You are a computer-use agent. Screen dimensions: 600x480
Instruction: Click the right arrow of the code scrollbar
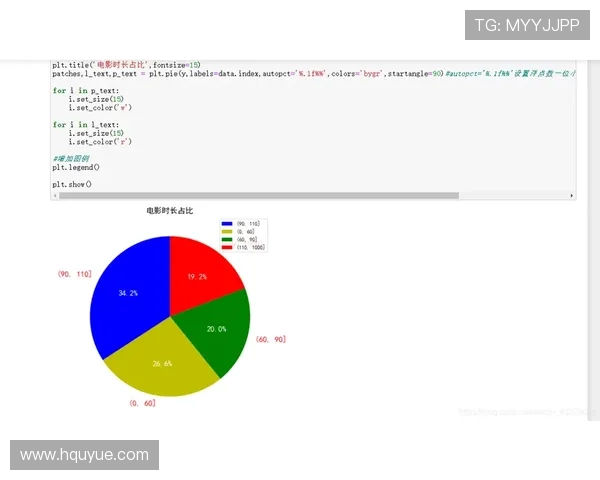571,196
